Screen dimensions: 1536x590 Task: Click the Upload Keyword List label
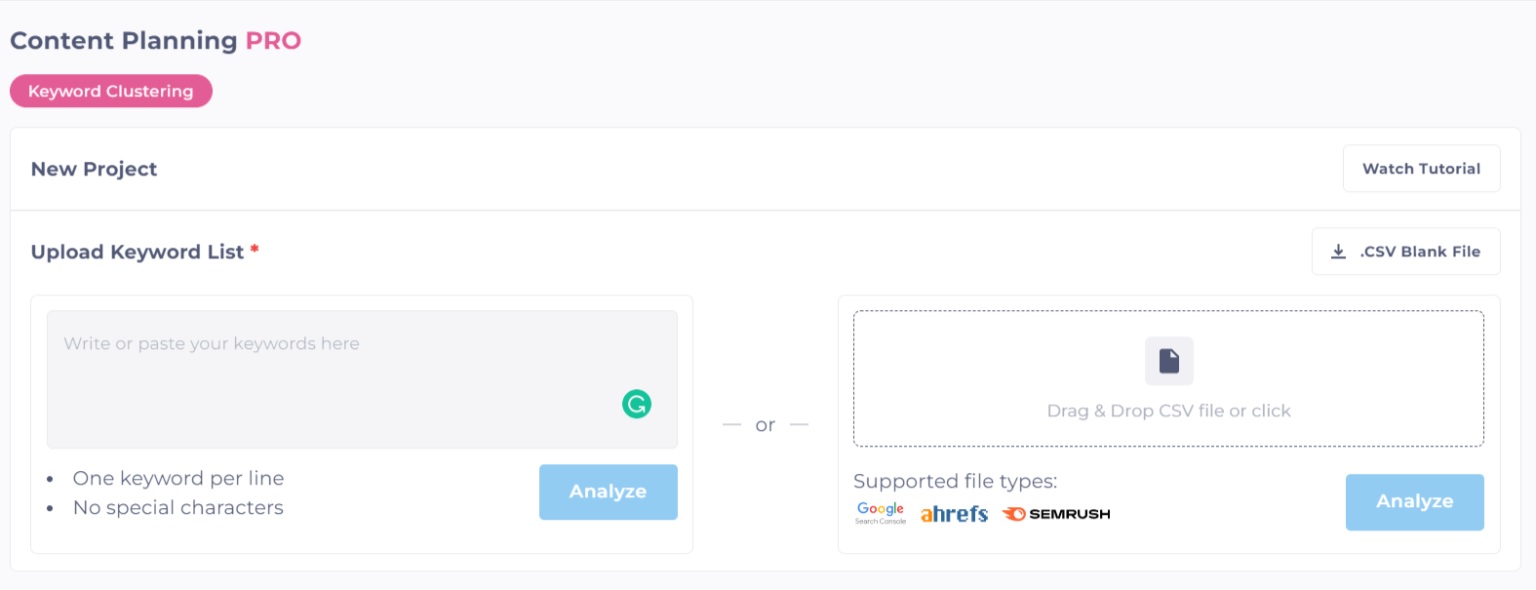pyautogui.click(x=138, y=252)
